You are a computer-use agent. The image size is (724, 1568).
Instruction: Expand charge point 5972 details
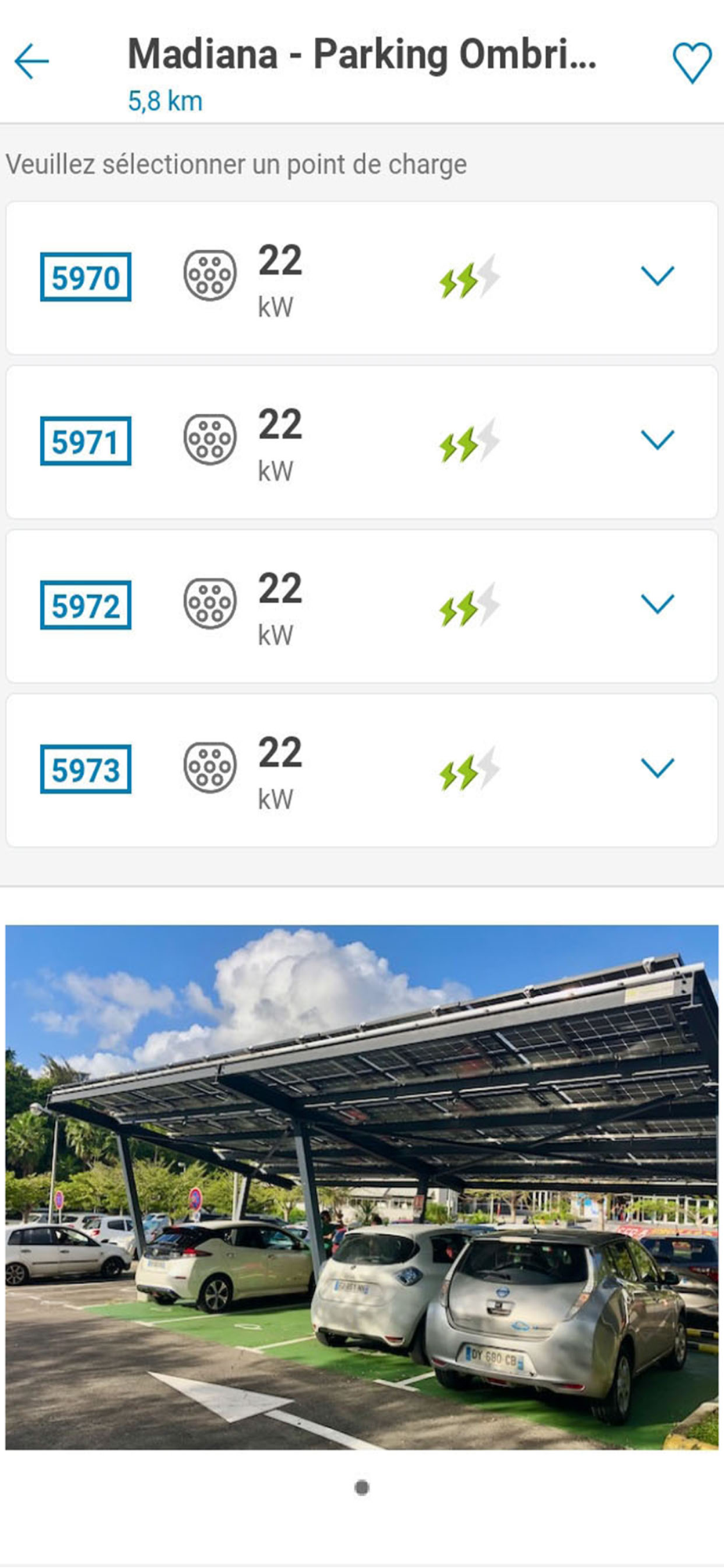(x=657, y=604)
